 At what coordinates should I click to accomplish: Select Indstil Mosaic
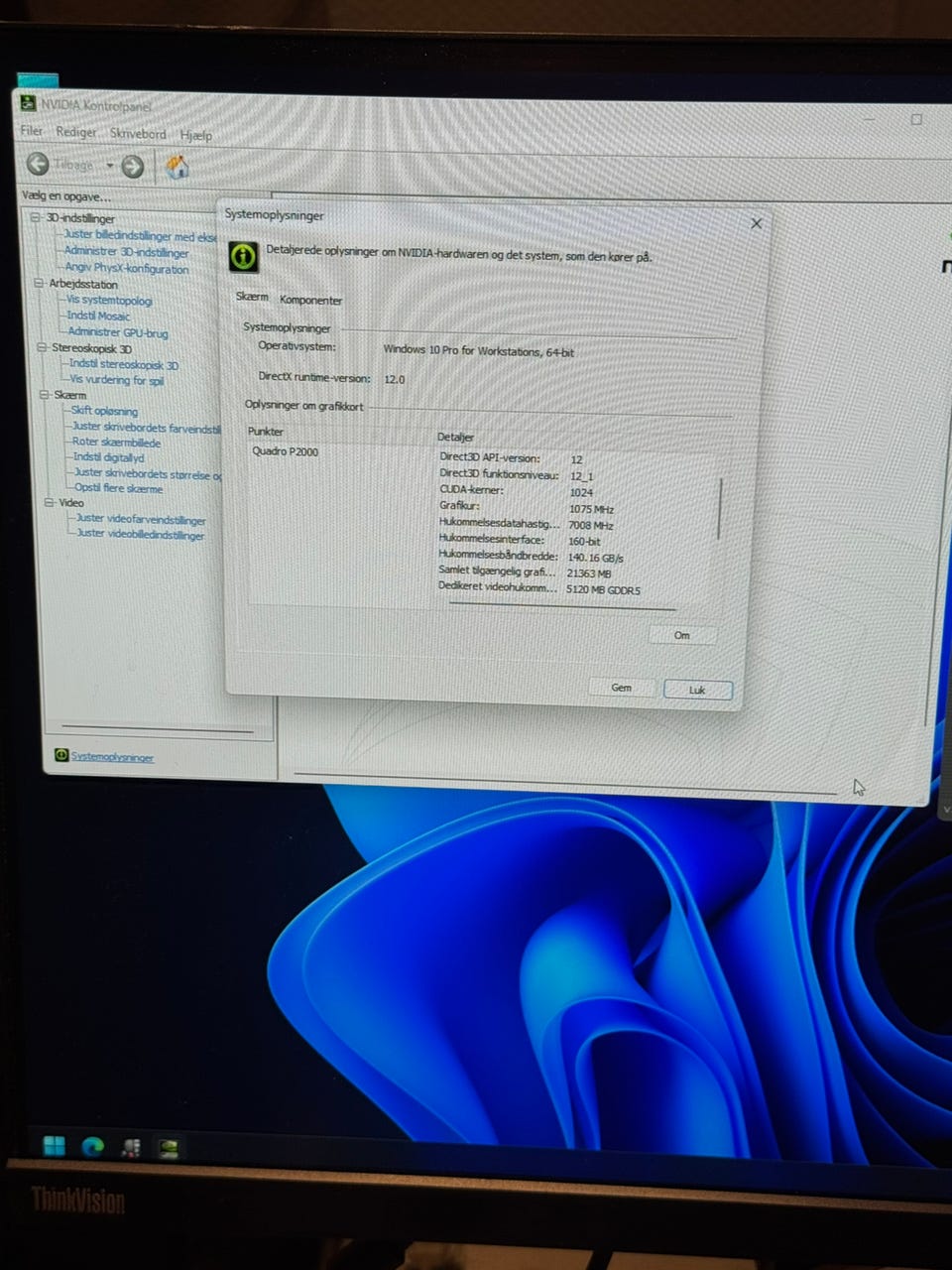click(99, 316)
